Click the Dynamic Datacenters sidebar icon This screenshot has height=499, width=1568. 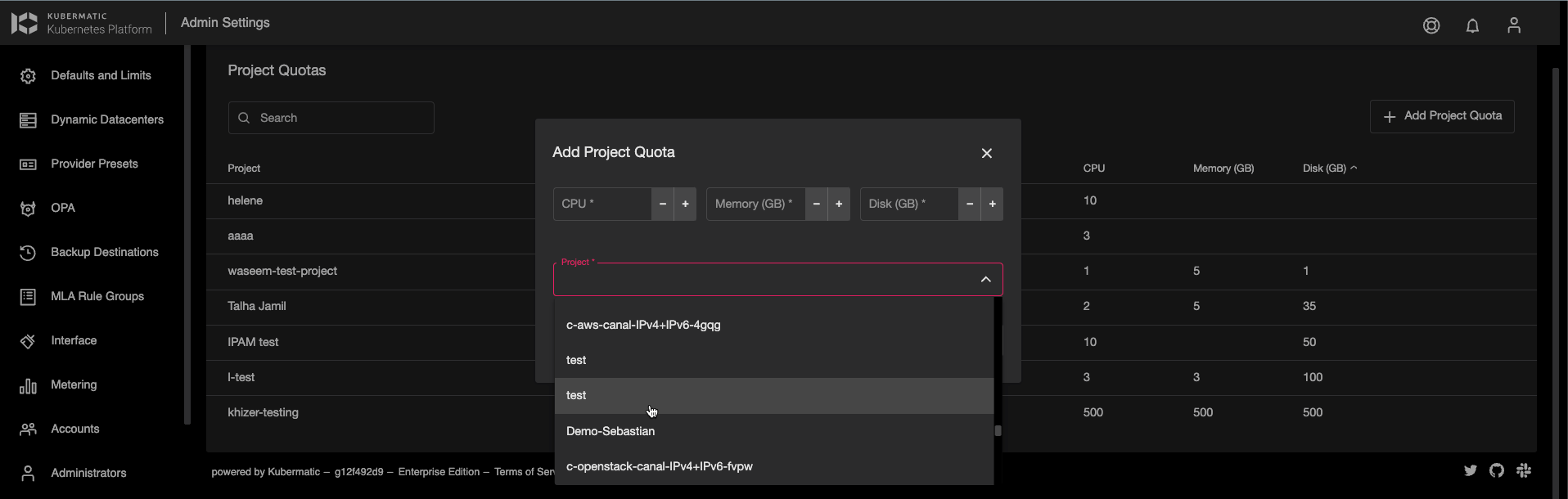pyautogui.click(x=28, y=120)
